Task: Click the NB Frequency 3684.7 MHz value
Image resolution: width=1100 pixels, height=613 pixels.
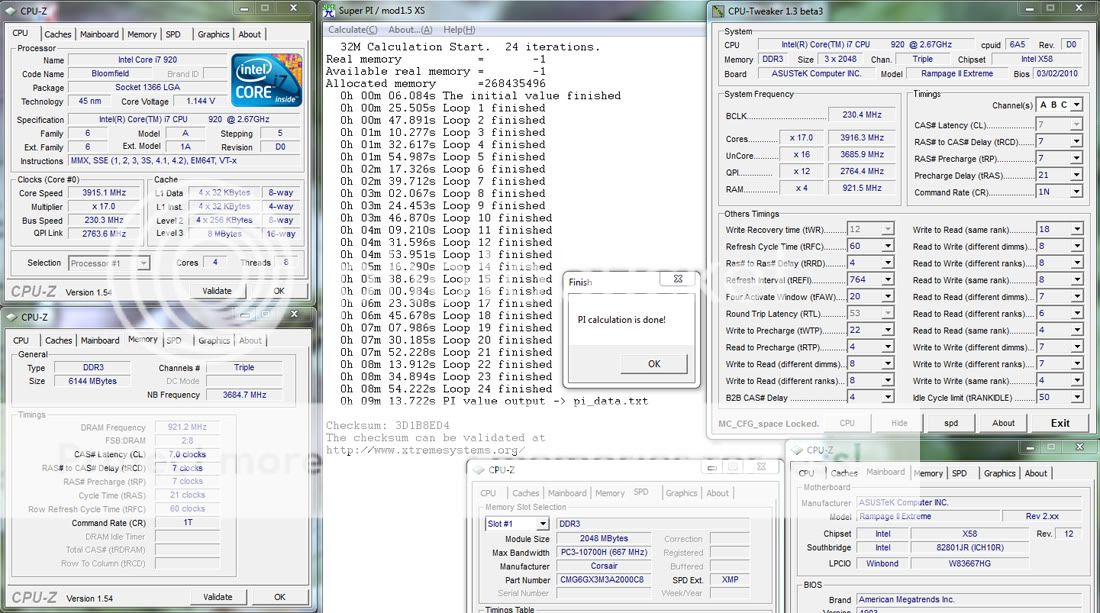Action: [244, 395]
